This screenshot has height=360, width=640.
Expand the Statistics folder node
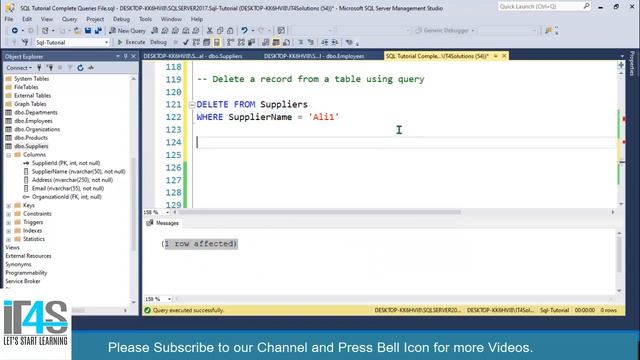coord(9,240)
